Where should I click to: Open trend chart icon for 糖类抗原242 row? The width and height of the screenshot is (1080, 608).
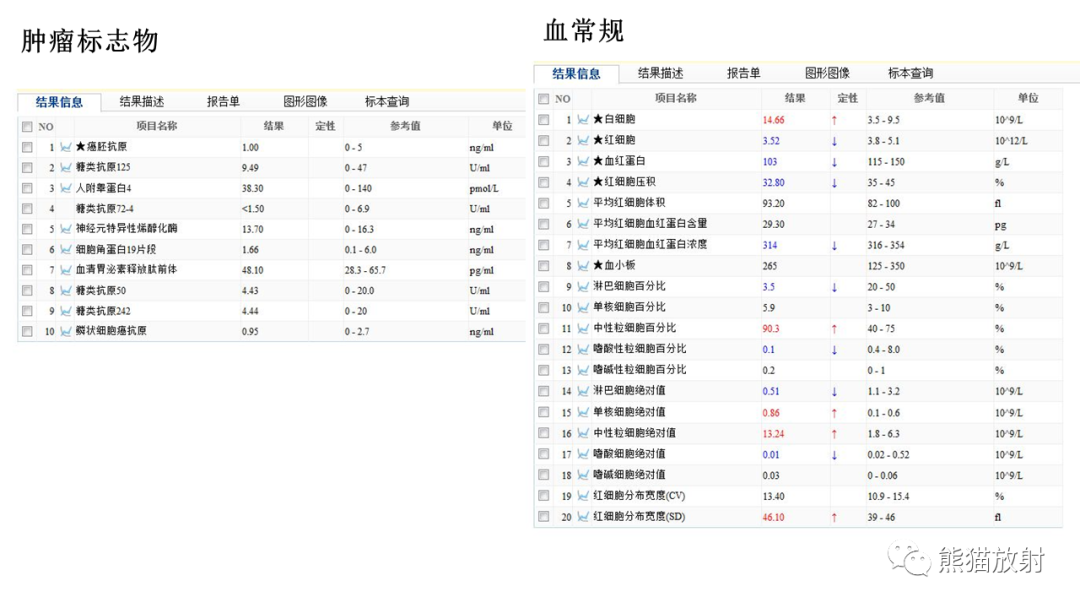point(65,311)
